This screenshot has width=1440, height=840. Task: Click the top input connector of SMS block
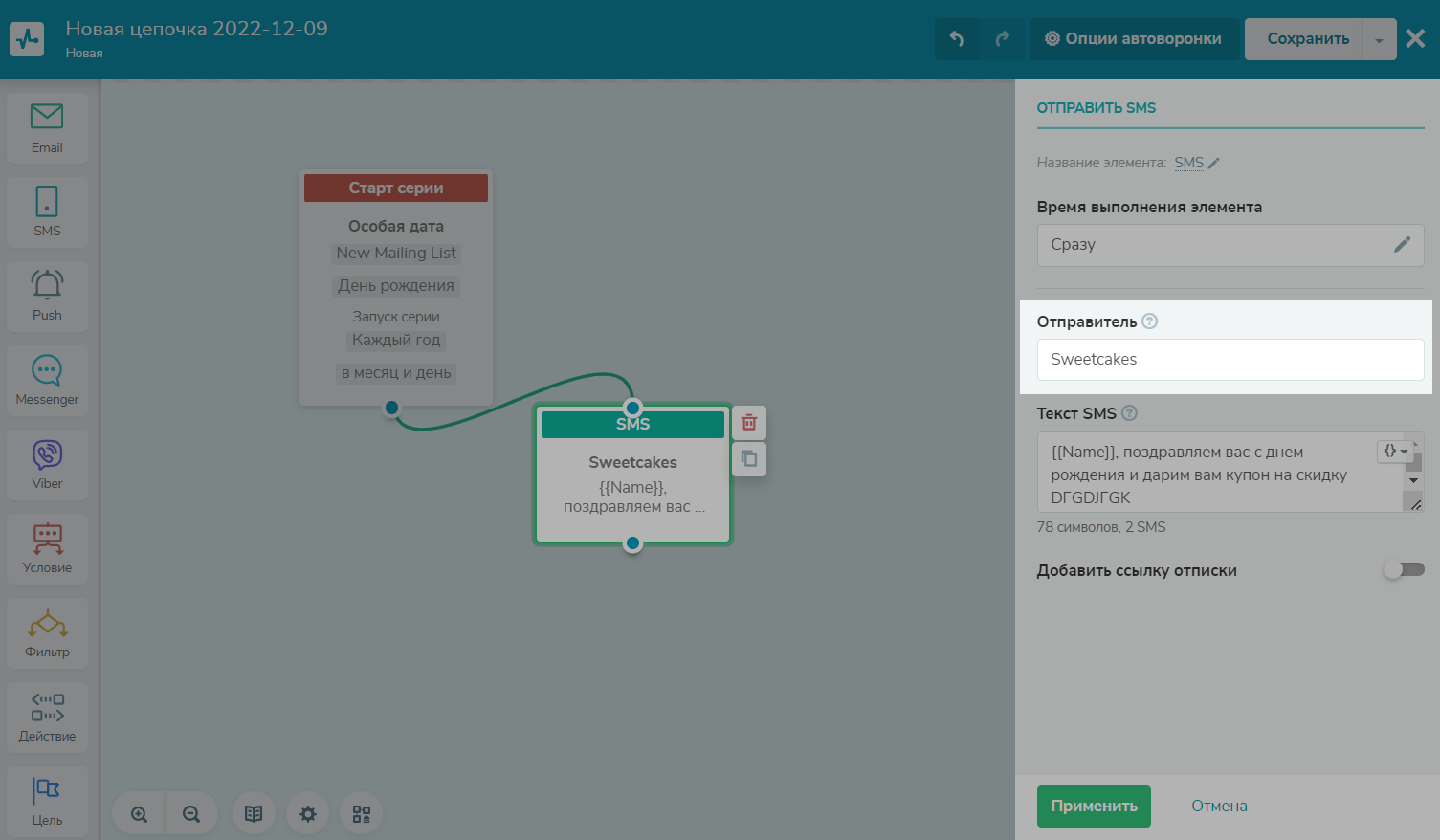(632, 408)
